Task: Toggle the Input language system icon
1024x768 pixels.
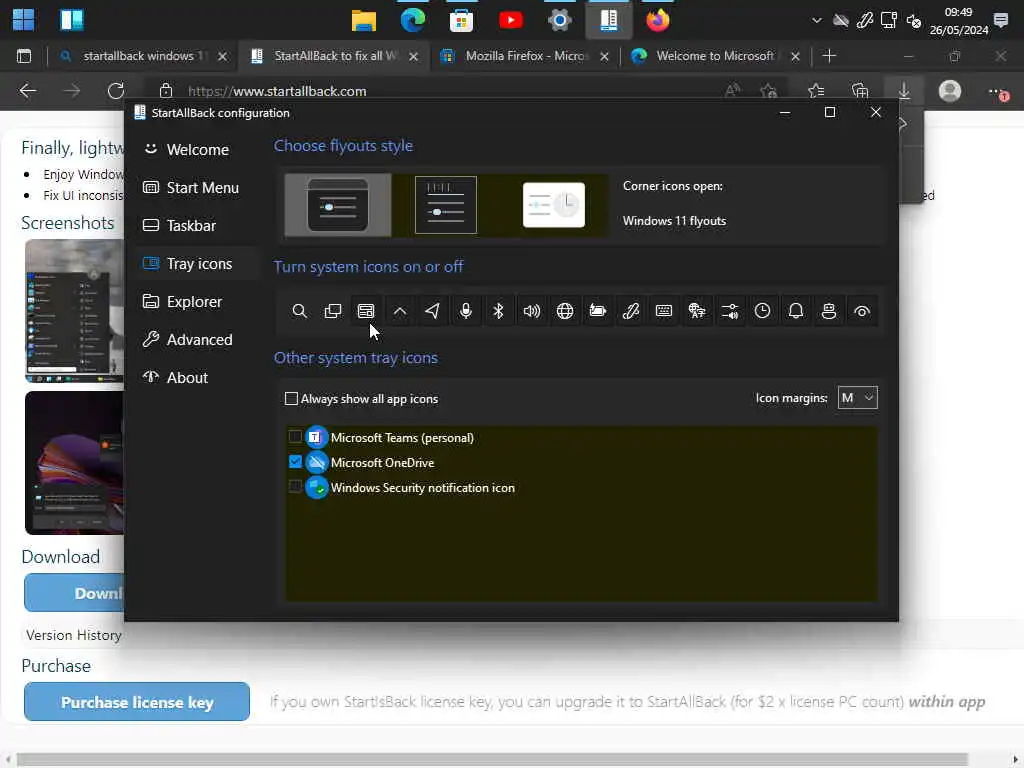Action: point(697,311)
